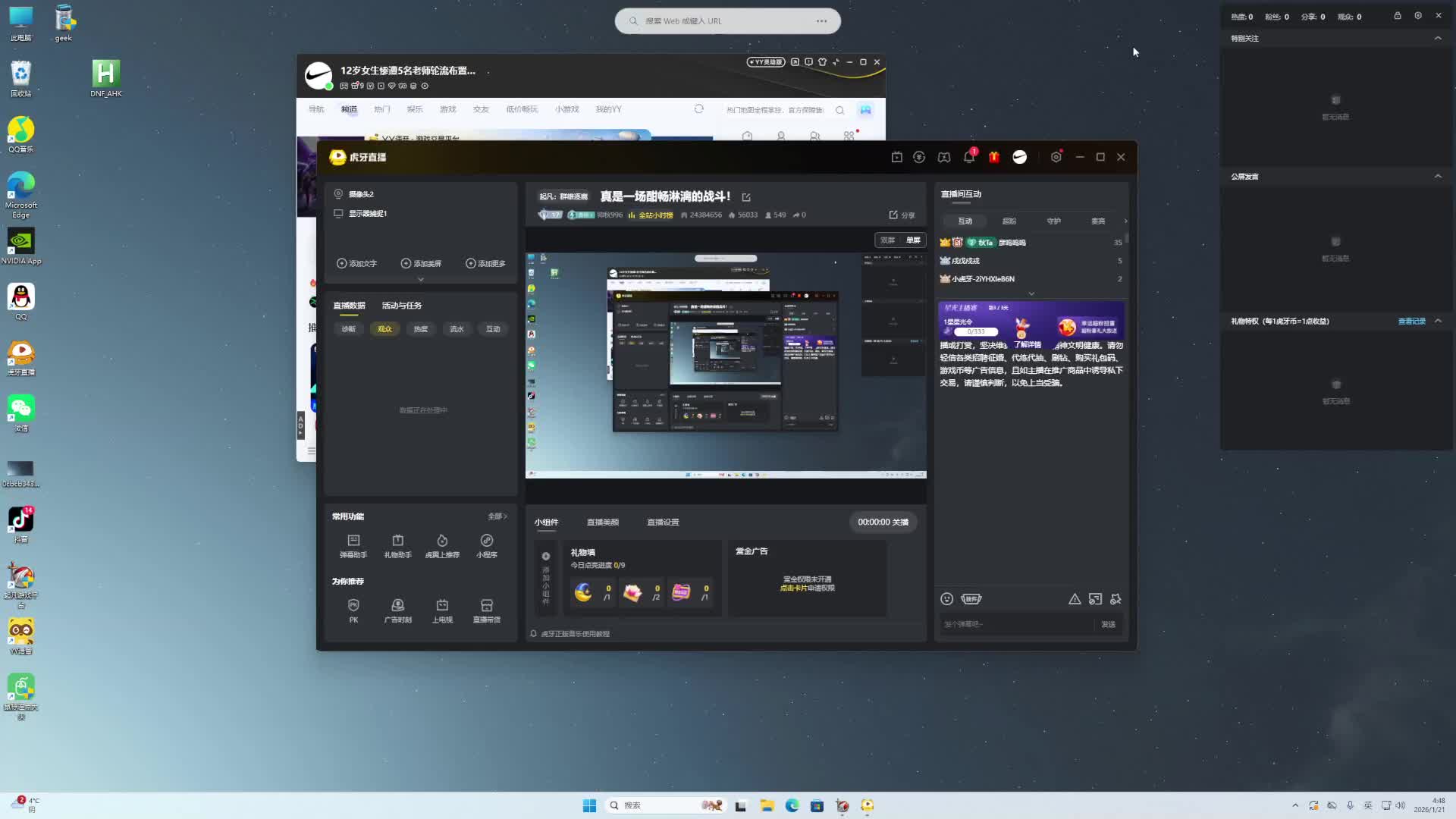The height and width of the screenshot is (819, 1456).
Task: Switch preview to 双屏 dual-screen mode
Action: pyautogui.click(x=887, y=240)
